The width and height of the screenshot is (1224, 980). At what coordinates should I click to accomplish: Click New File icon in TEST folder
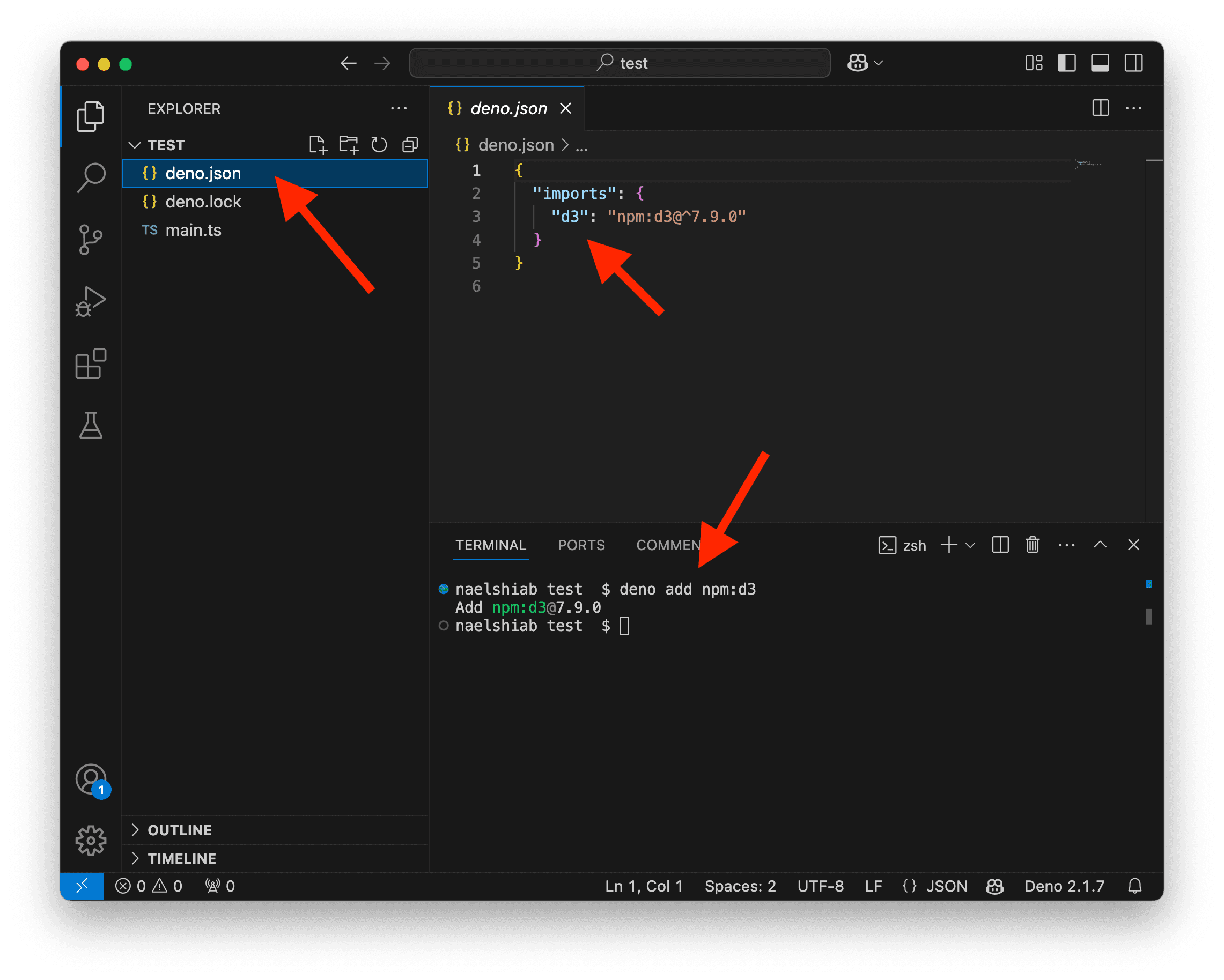(318, 145)
